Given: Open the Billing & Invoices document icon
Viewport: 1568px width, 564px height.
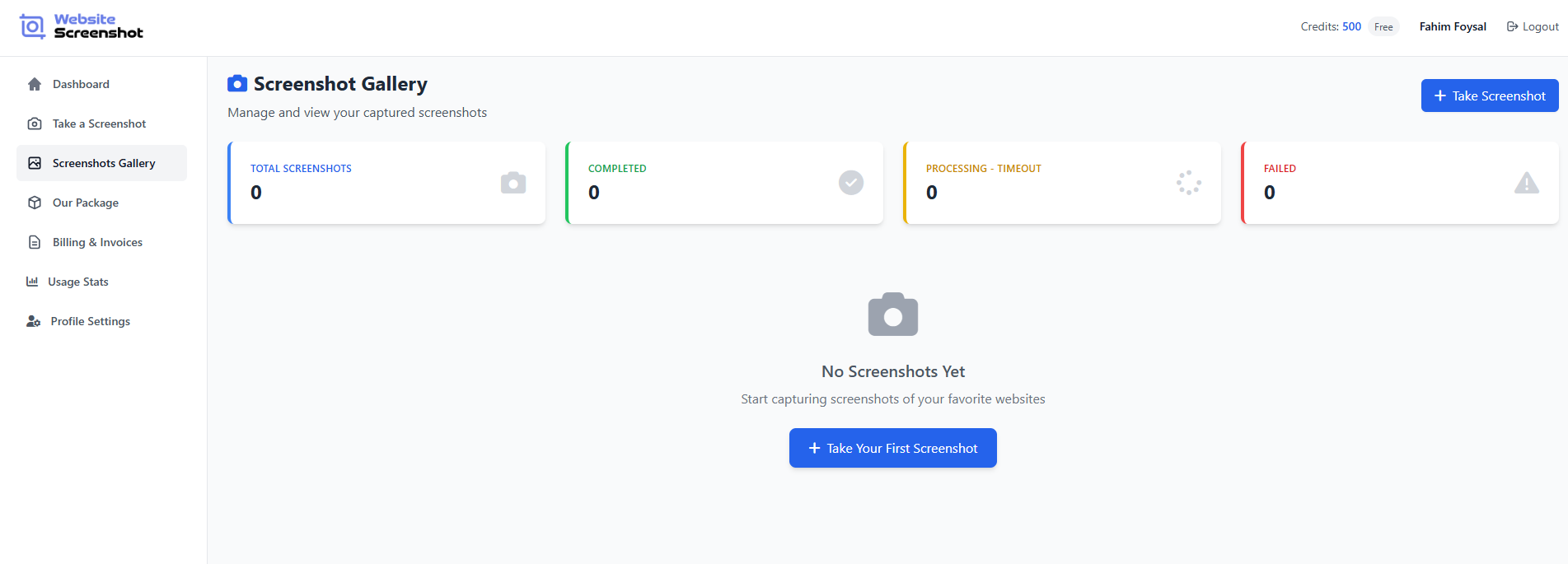Looking at the screenshot, I should 34,242.
